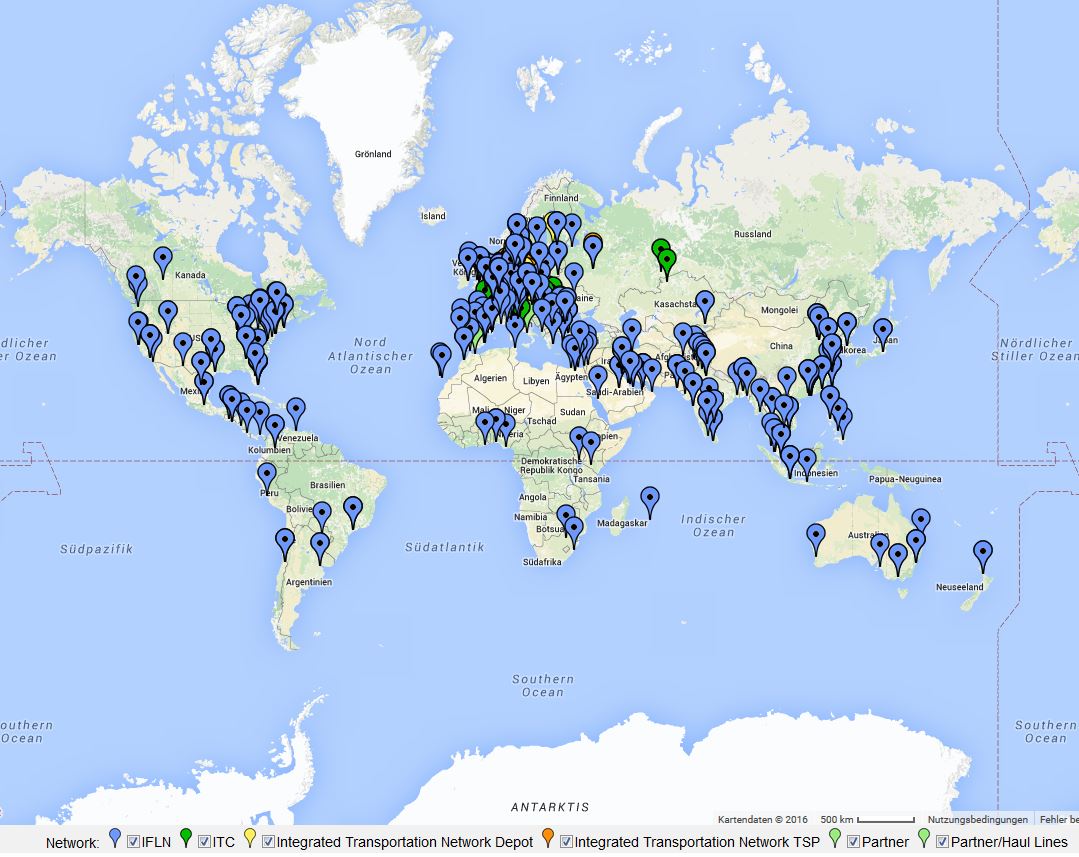The image size is (1079, 857).
Task: Click the lower green ITC marker in Russia
Action: coord(667,261)
